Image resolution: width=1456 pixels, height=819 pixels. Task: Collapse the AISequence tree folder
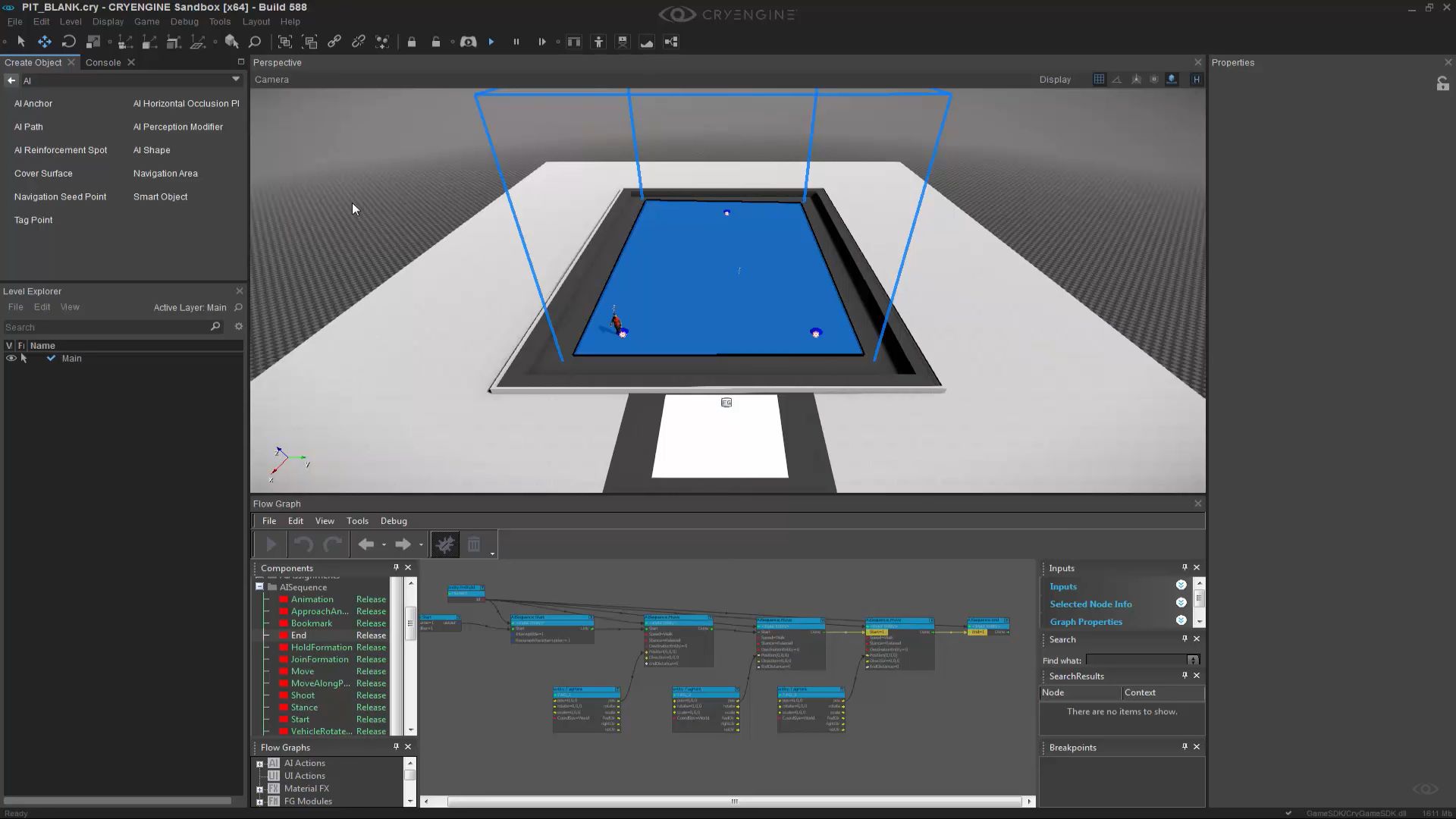click(259, 586)
